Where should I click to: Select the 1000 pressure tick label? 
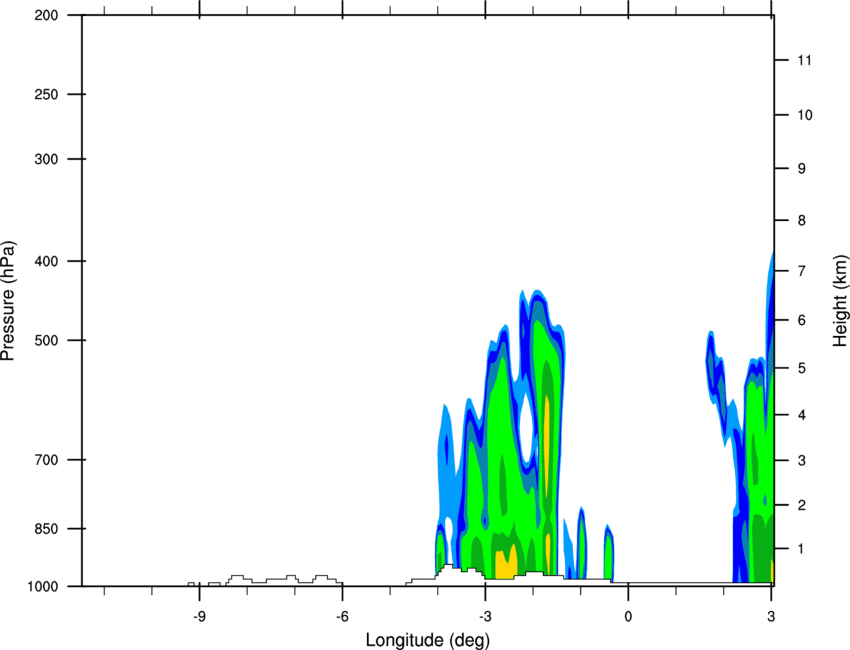[42, 587]
